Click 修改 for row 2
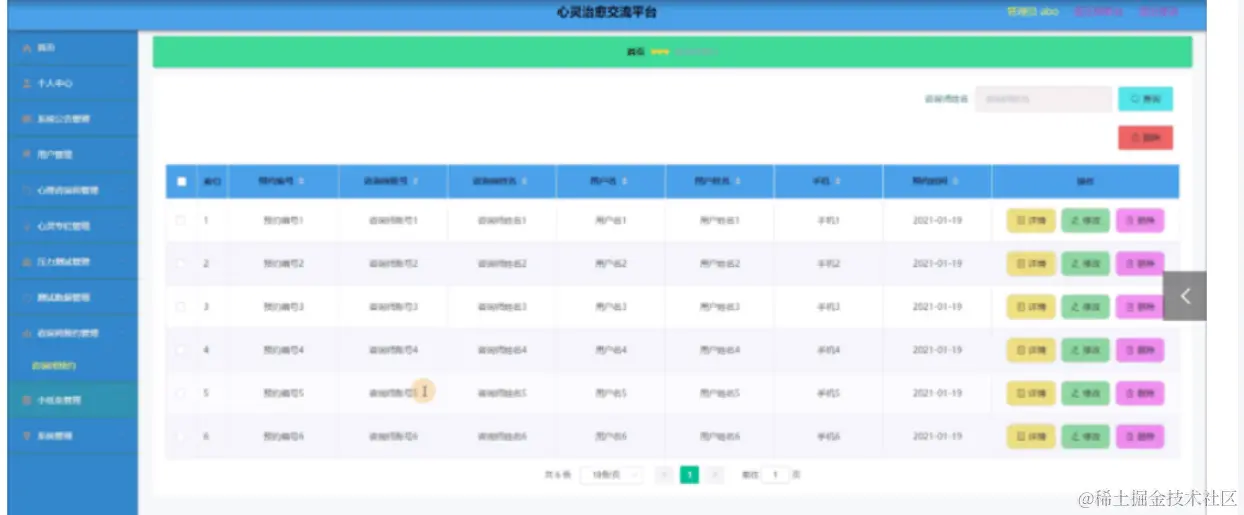The image size is (1244, 515). (x=1085, y=264)
